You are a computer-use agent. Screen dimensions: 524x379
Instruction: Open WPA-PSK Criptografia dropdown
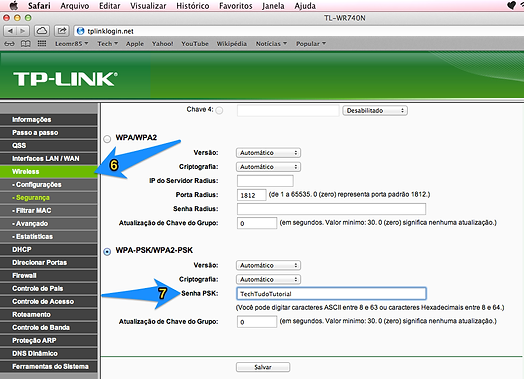pyautogui.click(x=268, y=279)
